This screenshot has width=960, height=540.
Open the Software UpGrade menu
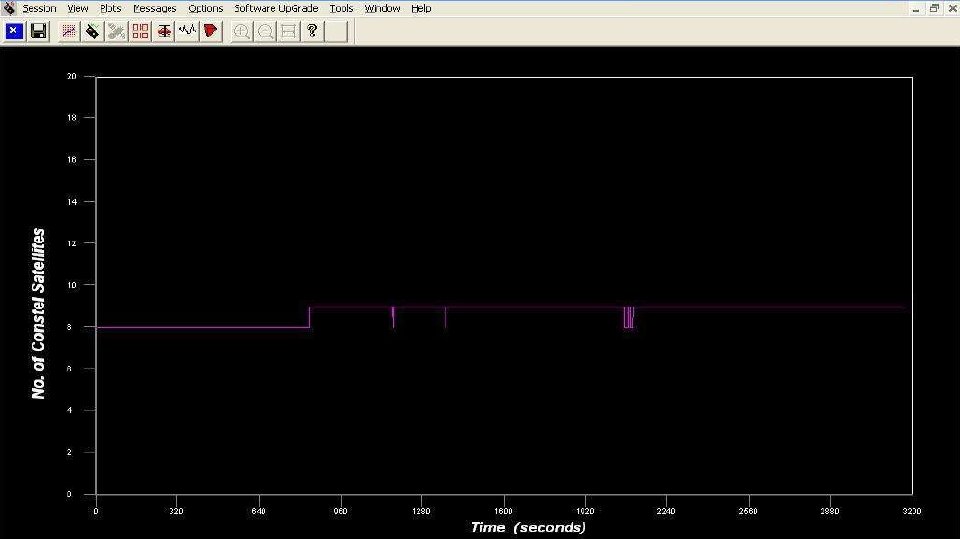pos(276,9)
